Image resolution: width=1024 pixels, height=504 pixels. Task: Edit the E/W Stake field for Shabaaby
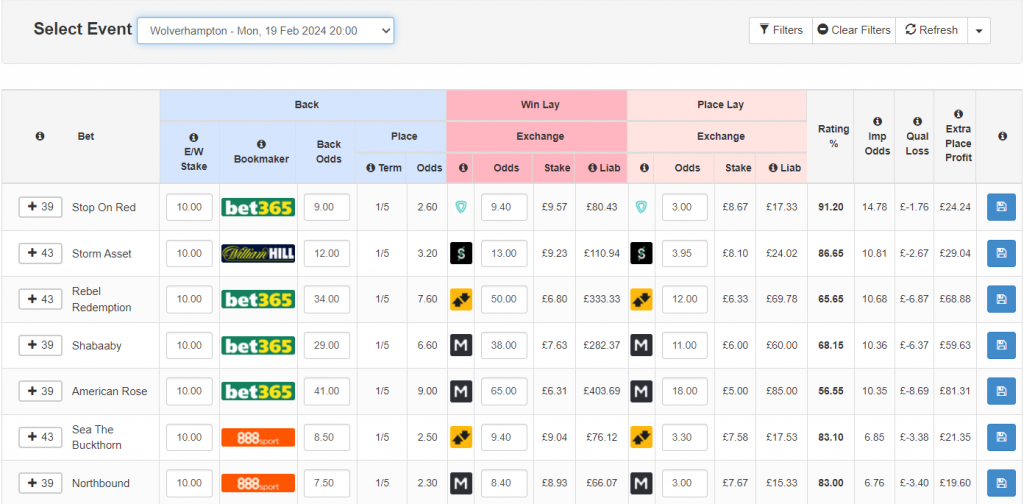pos(189,345)
